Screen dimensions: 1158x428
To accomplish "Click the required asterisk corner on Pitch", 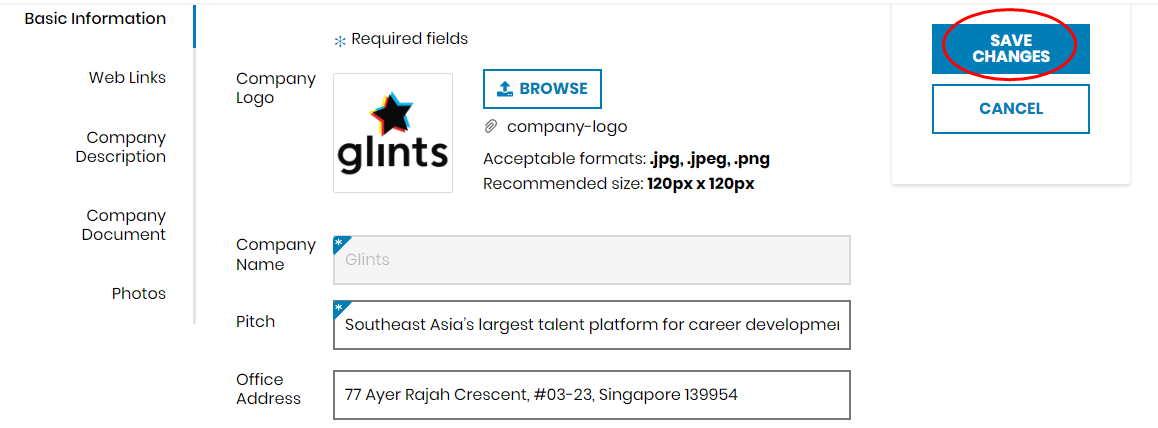I will [341, 309].
